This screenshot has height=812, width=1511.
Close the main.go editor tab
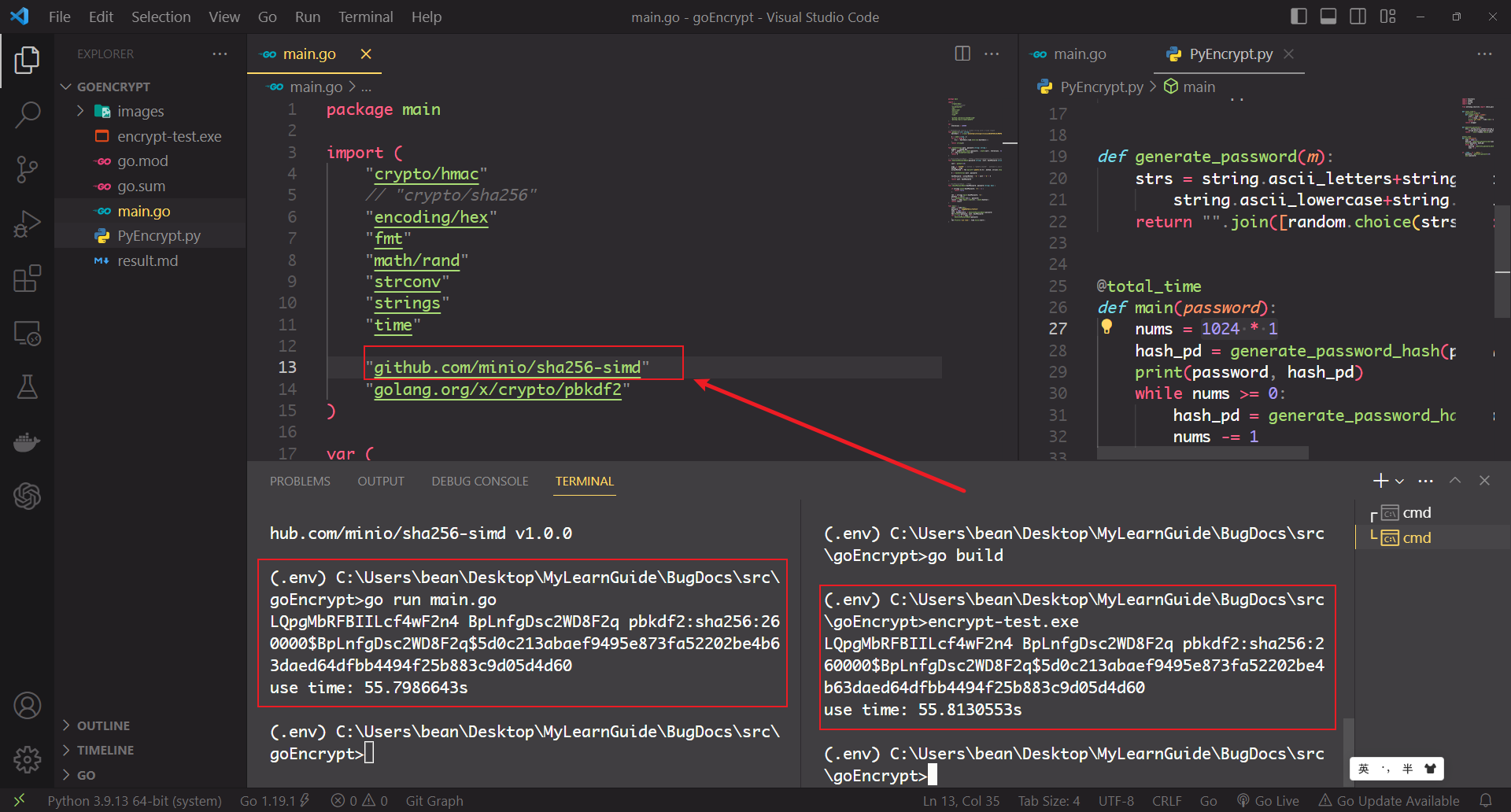[366, 54]
